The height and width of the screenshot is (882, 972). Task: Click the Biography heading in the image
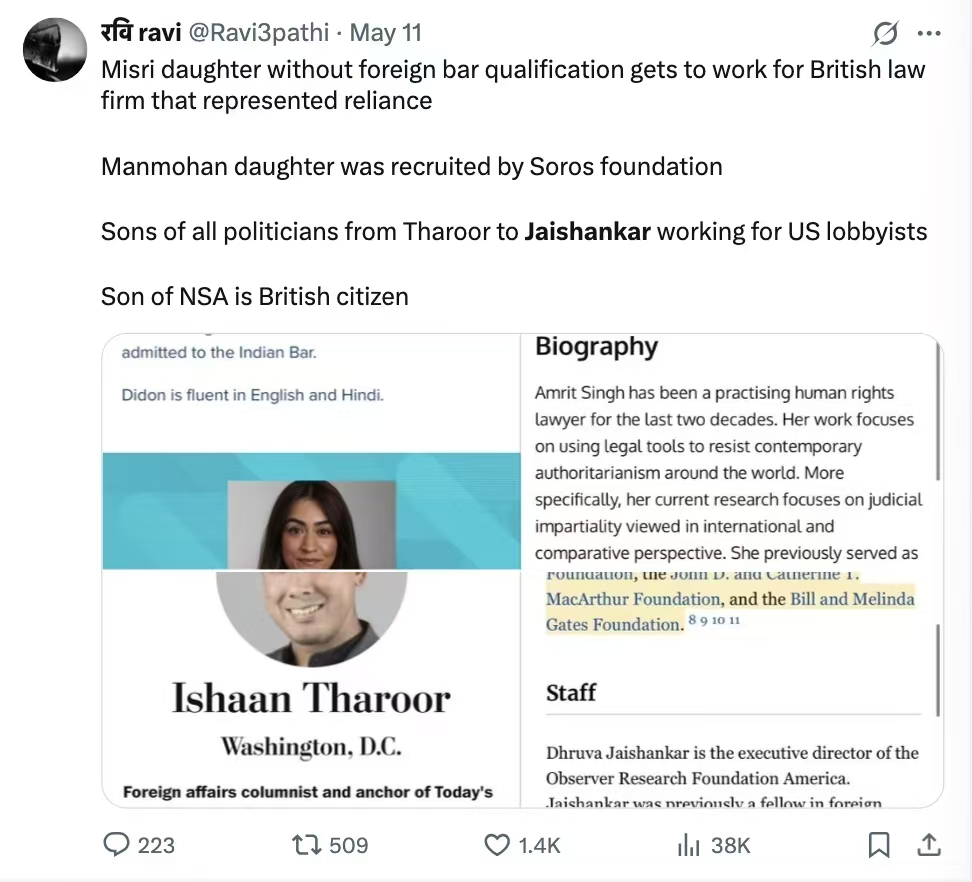pyautogui.click(x=596, y=347)
